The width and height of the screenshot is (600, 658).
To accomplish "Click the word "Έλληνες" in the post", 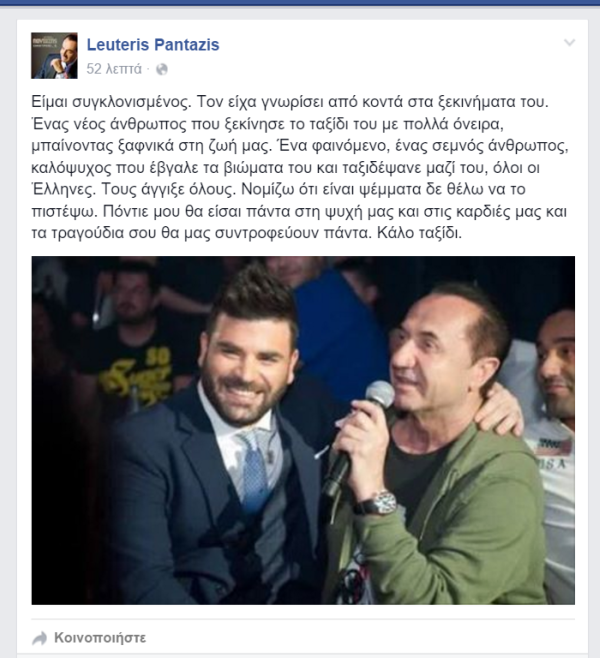I will pos(64,189).
